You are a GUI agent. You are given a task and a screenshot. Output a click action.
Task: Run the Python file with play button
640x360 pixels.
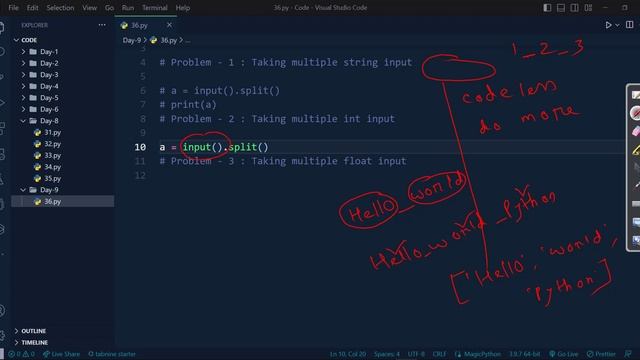tap(608, 25)
